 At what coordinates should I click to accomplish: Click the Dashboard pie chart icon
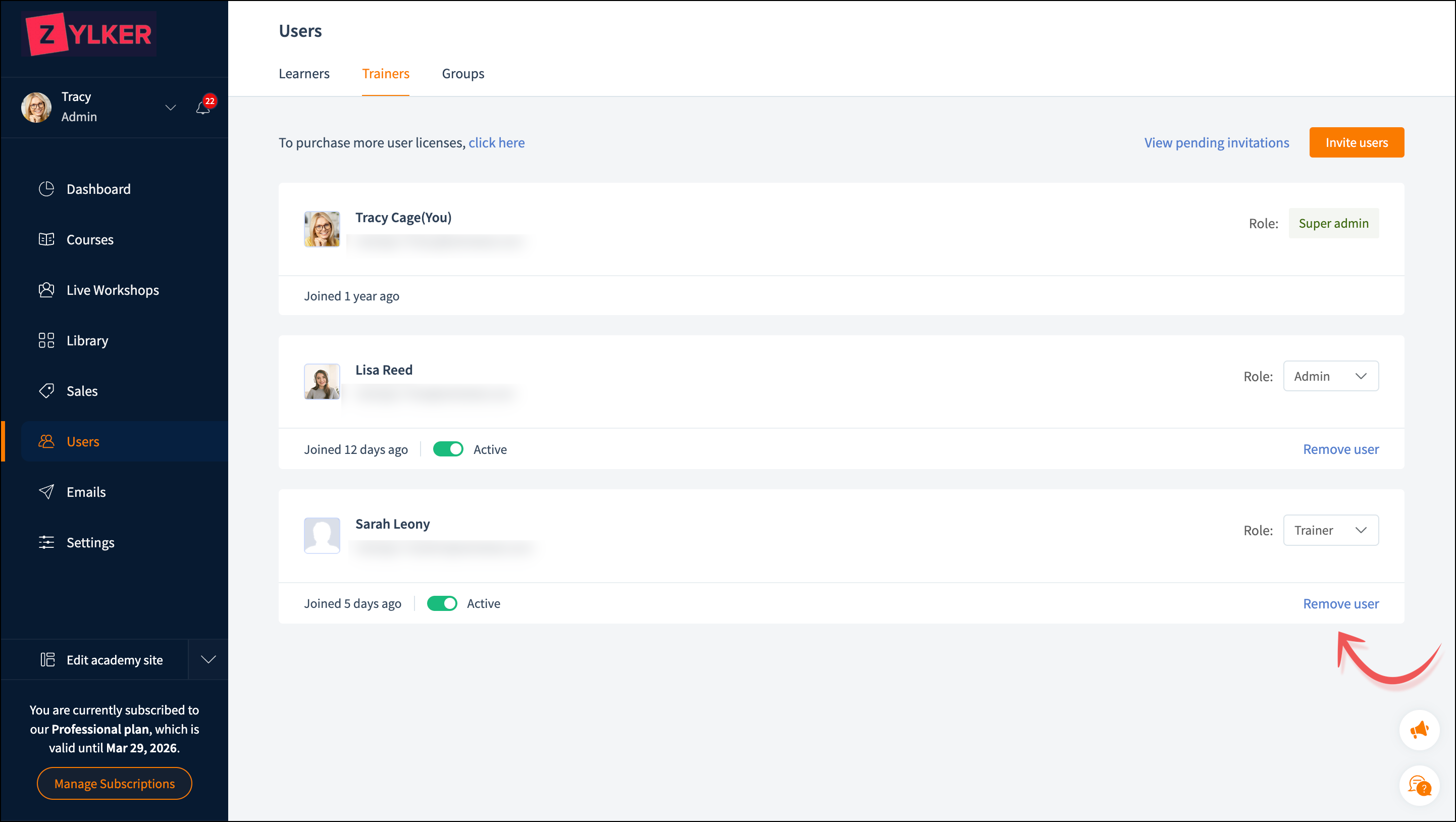pos(46,189)
